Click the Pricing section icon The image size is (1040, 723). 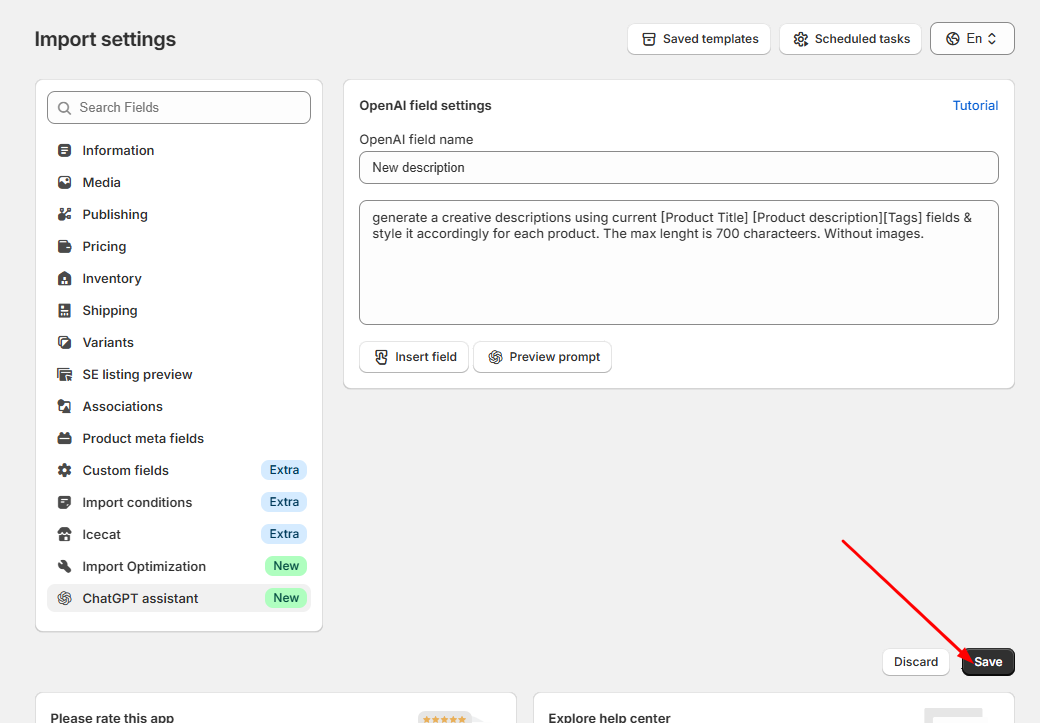[64, 247]
